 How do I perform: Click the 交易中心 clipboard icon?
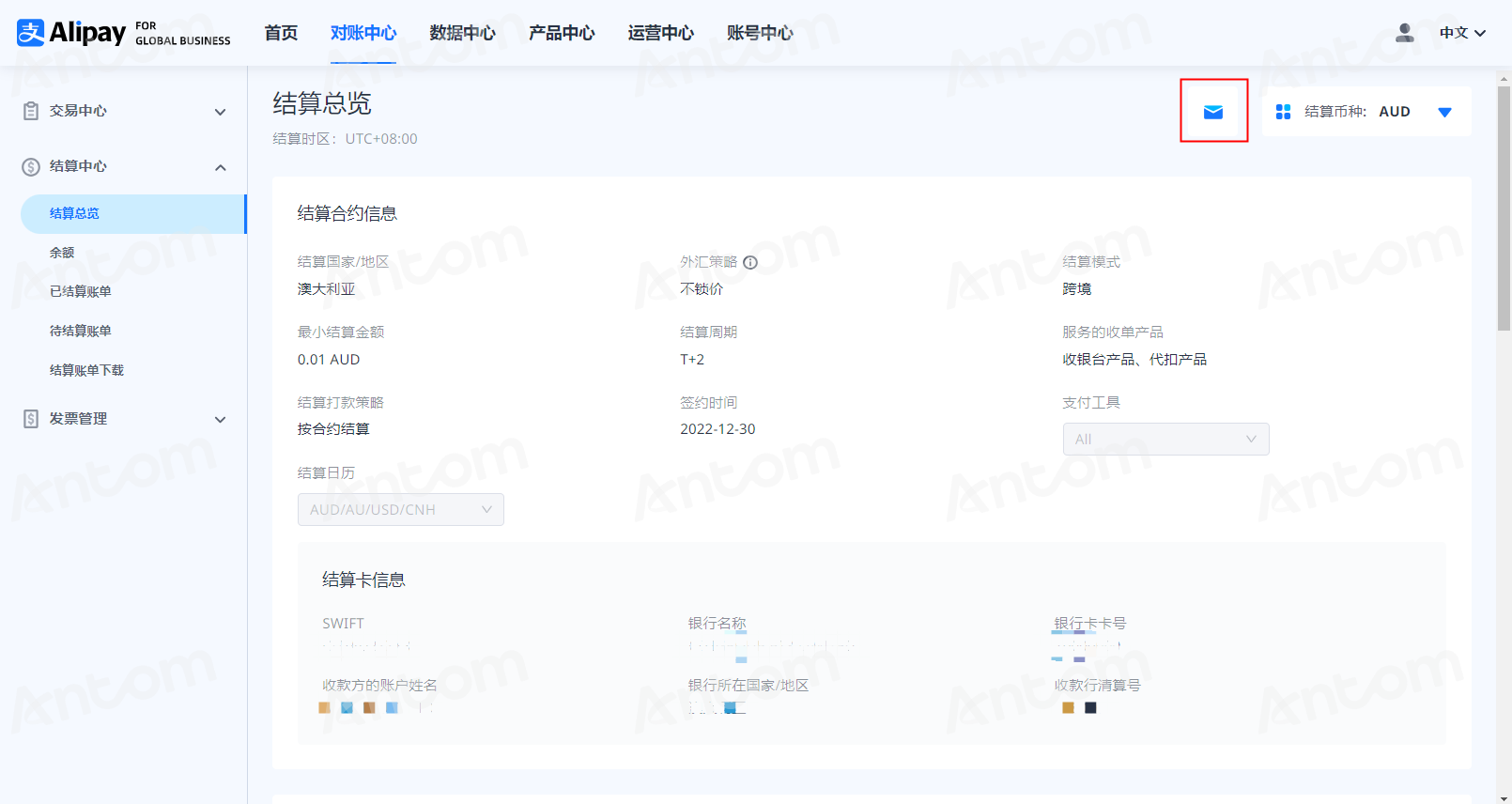[x=31, y=111]
